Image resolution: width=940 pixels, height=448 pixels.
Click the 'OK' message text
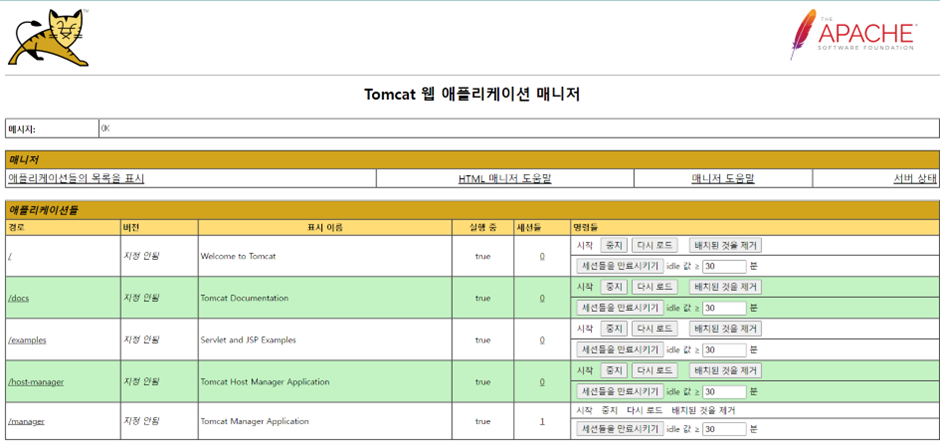pyautogui.click(x=106, y=128)
